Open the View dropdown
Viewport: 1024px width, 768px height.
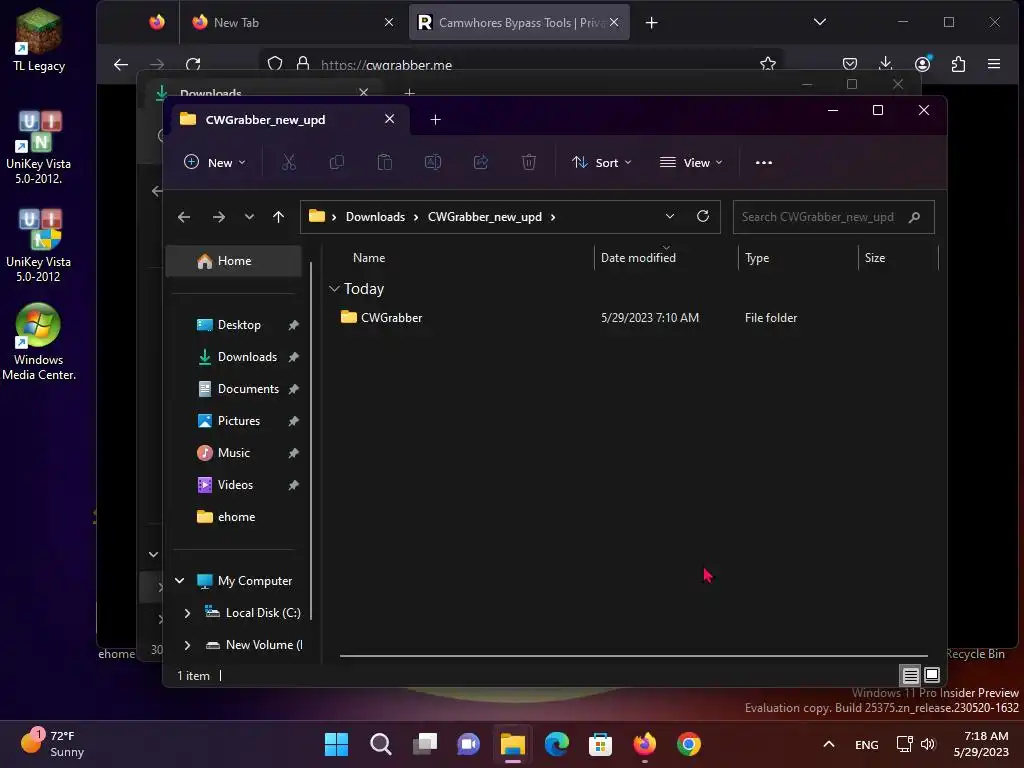pyautogui.click(x=691, y=163)
